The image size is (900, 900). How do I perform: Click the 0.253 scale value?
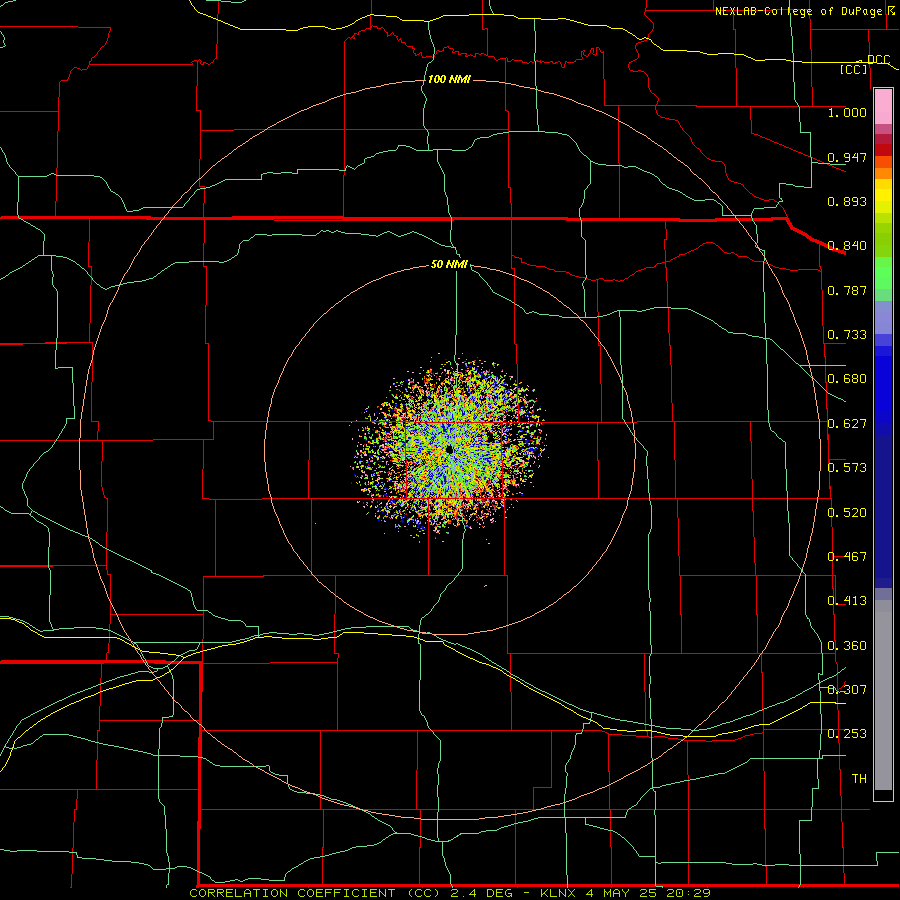[x=847, y=734]
